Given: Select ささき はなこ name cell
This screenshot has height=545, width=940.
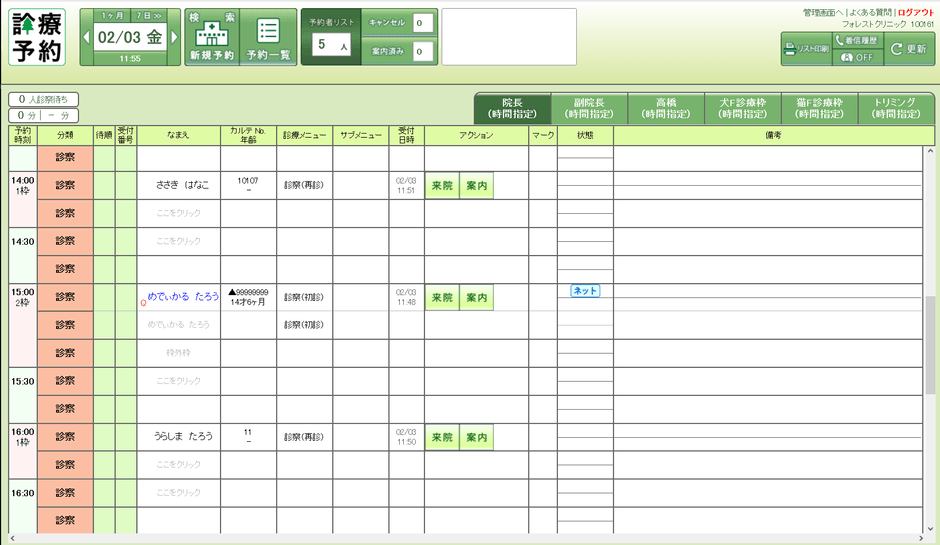Looking at the screenshot, I should 179,185.
